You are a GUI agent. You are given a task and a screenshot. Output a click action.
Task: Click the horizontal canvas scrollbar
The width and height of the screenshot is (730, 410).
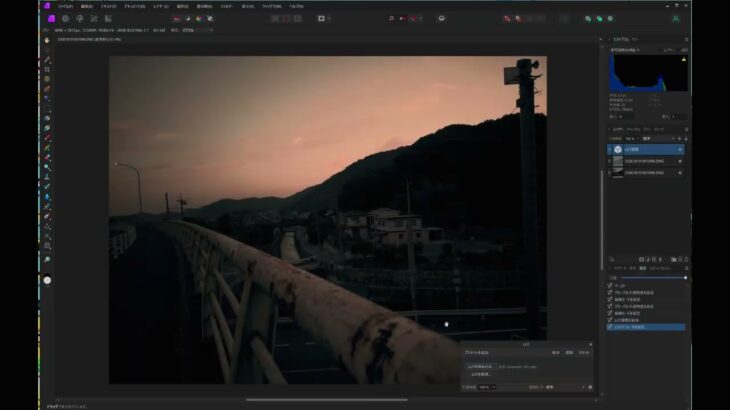point(327,399)
